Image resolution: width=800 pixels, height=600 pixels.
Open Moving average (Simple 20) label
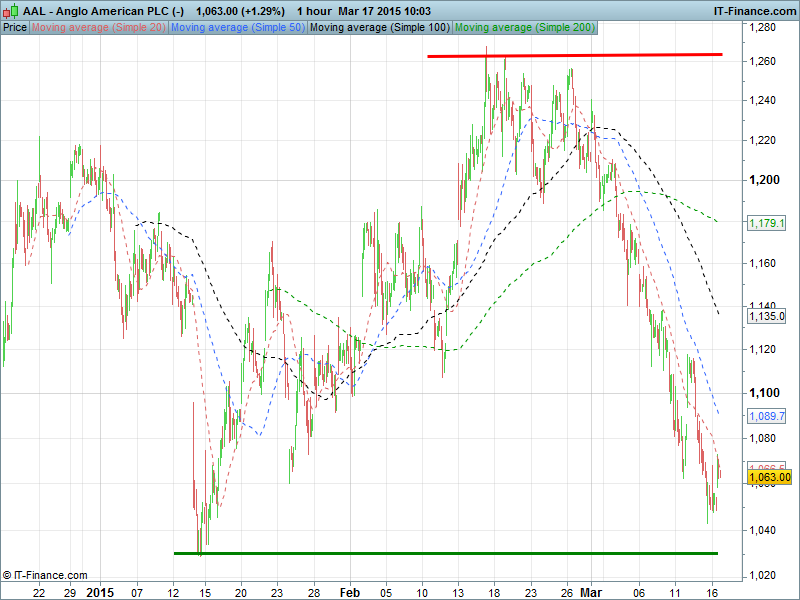click(99, 27)
